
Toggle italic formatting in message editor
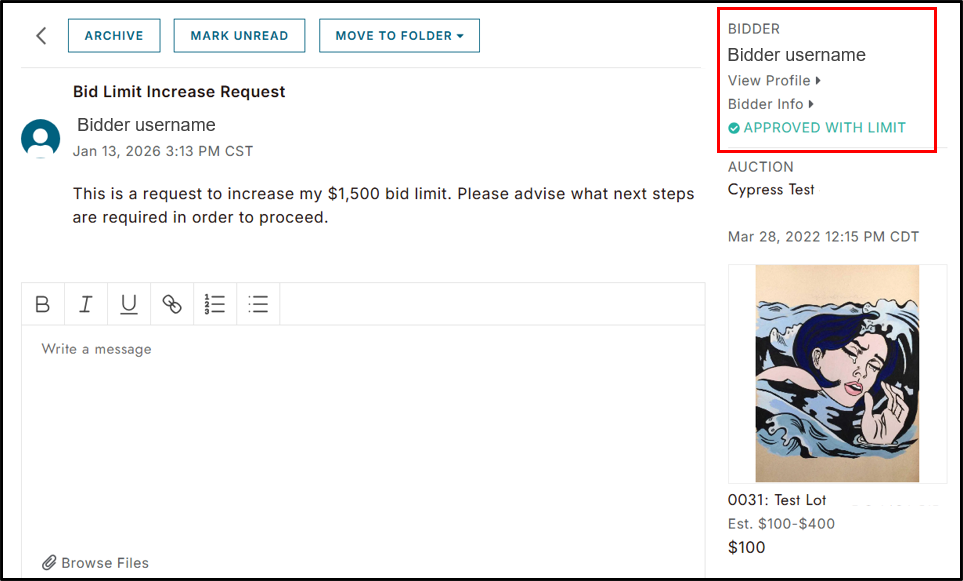point(86,304)
